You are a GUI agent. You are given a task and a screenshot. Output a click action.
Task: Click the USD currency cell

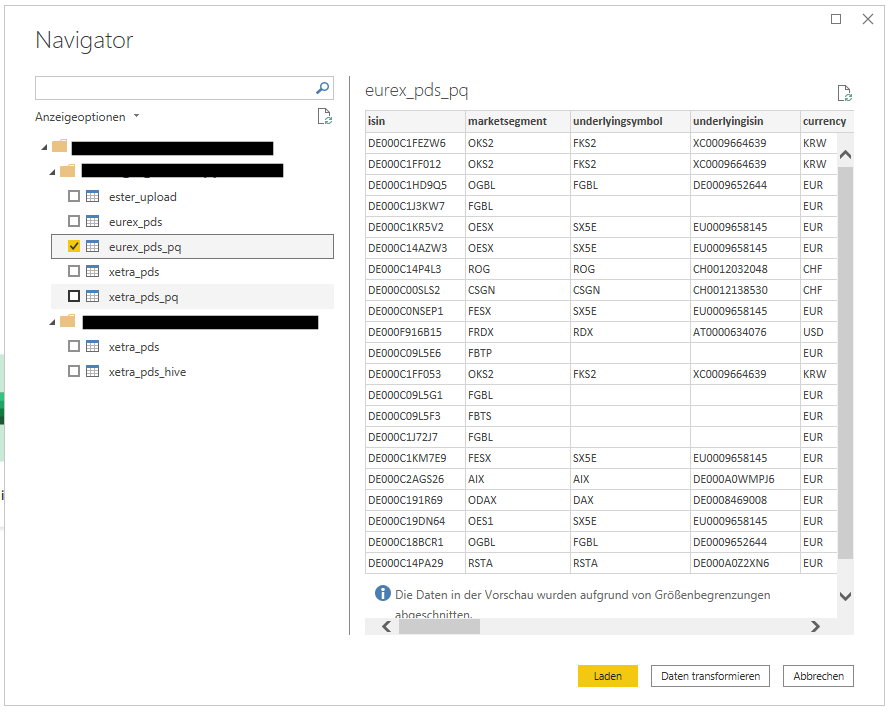(819, 332)
